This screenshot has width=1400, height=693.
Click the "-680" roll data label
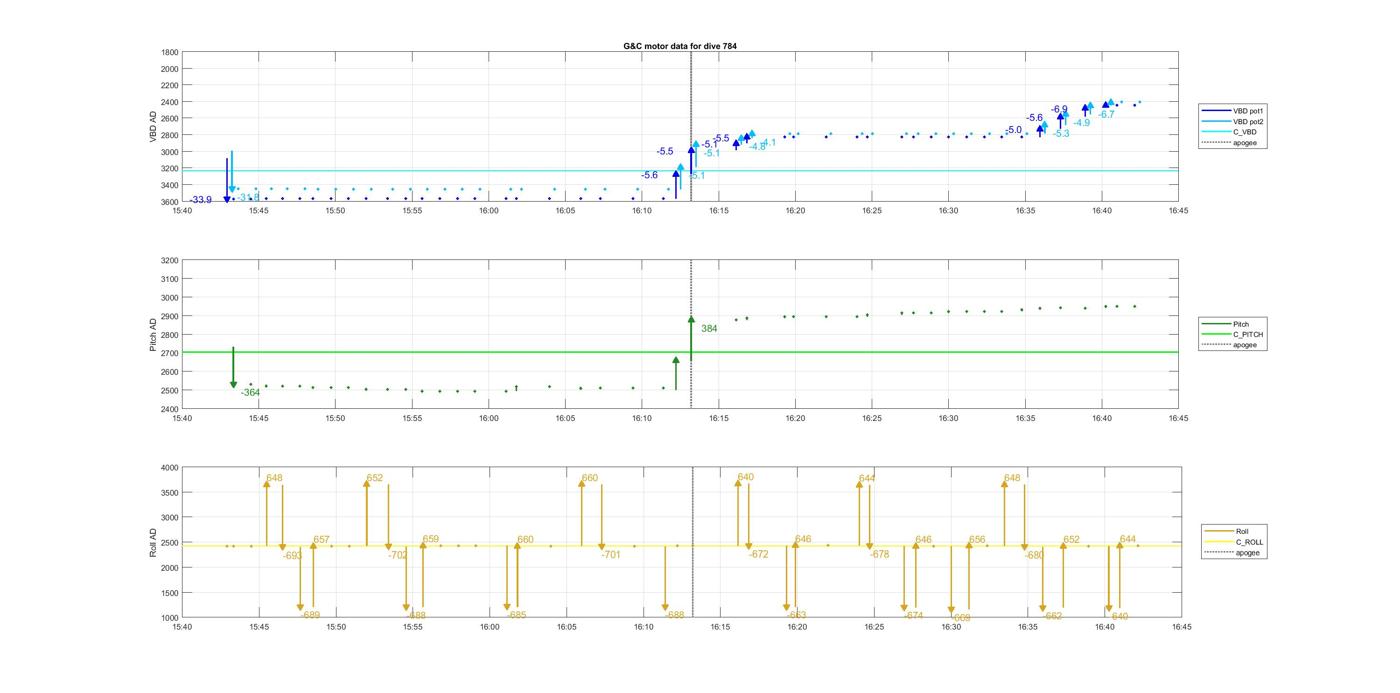[1034, 555]
